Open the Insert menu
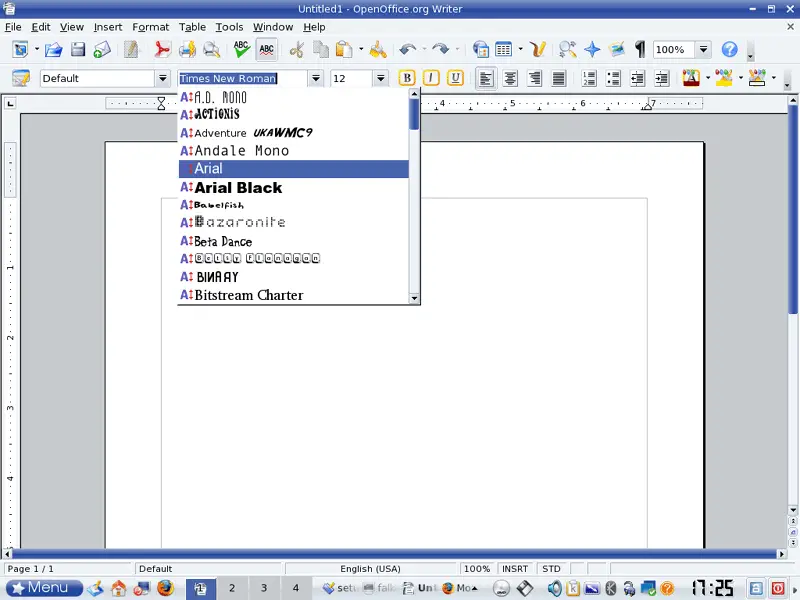Viewport: 800px width, 600px height. [108, 27]
